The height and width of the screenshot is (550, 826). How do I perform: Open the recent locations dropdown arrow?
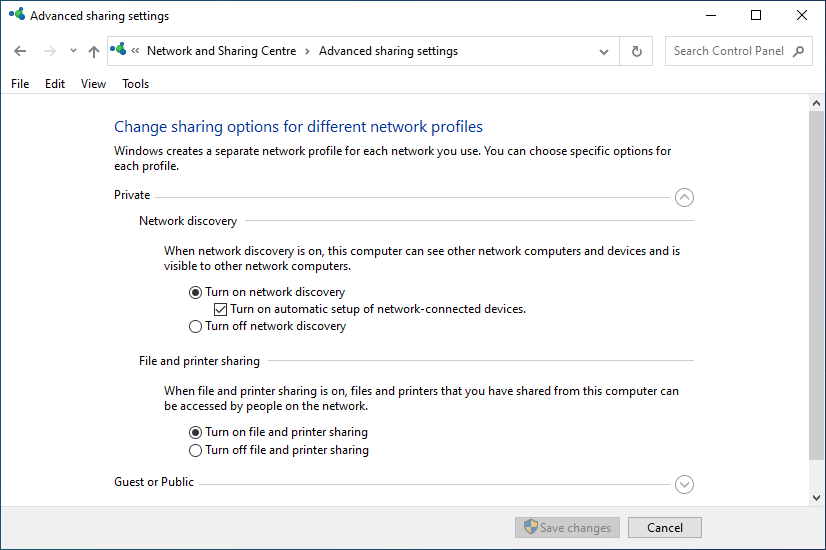[73, 51]
